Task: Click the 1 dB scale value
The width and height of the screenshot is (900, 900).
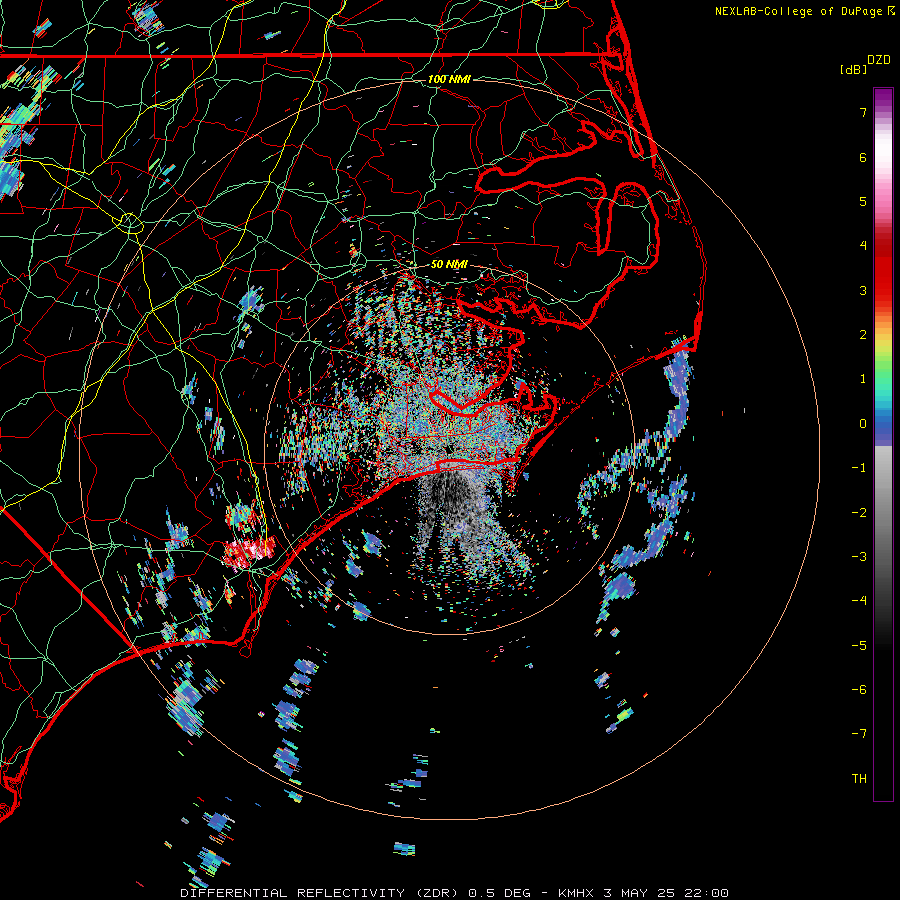Action: coord(863,379)
